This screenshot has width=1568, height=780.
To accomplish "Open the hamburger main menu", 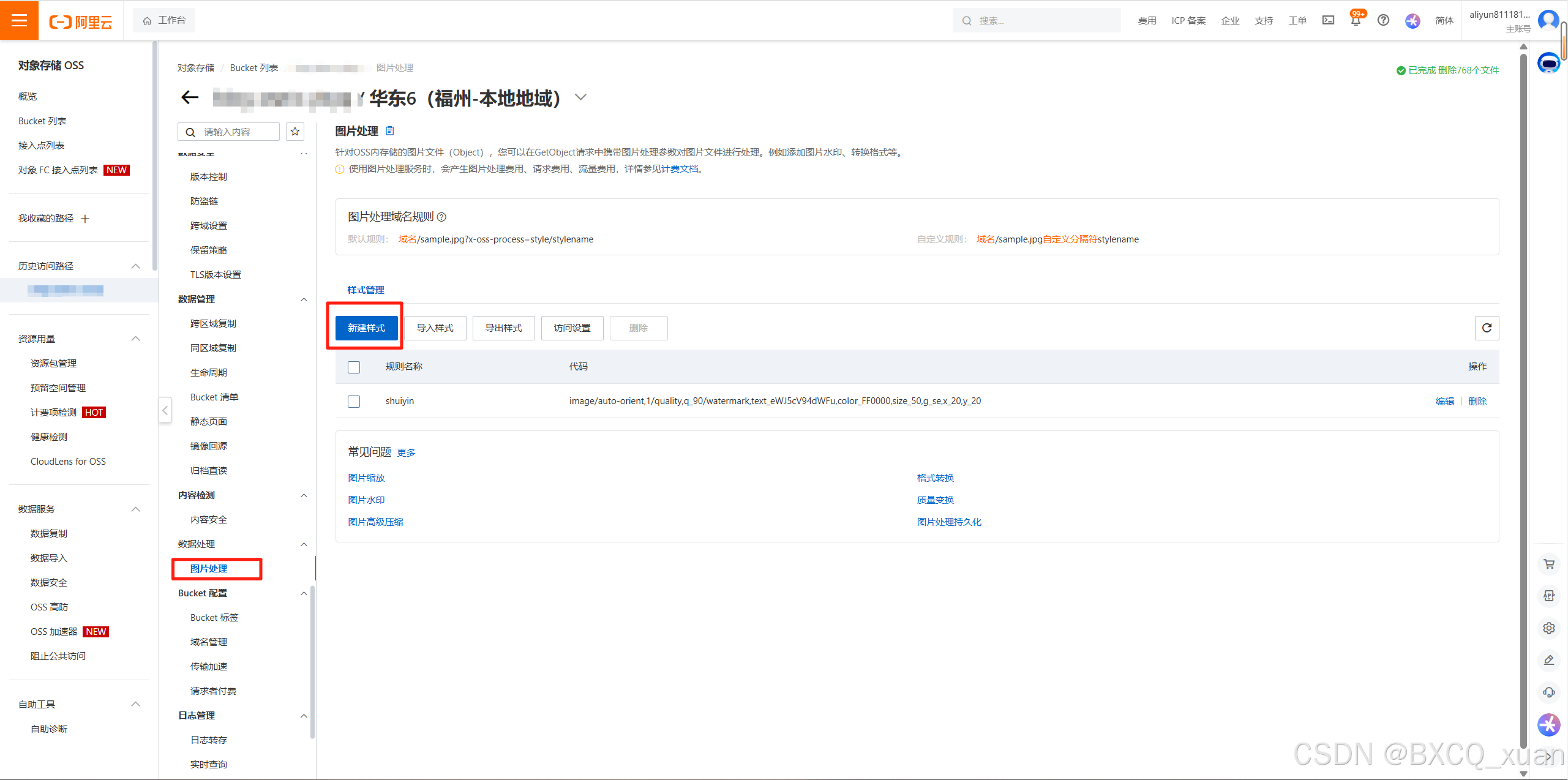I will point(19,20).
